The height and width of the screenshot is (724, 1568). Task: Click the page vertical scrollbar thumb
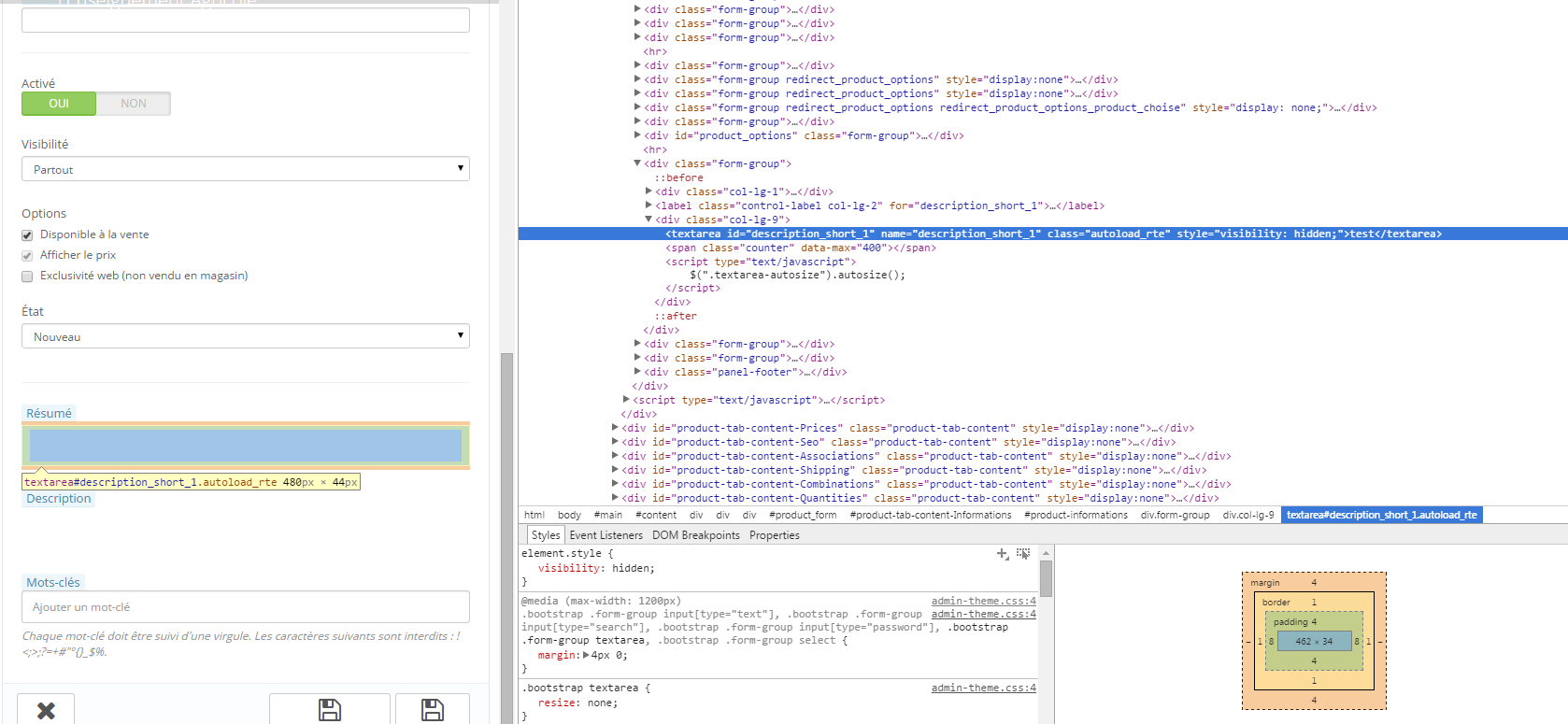pyautogui.click(x=506, y=538)
